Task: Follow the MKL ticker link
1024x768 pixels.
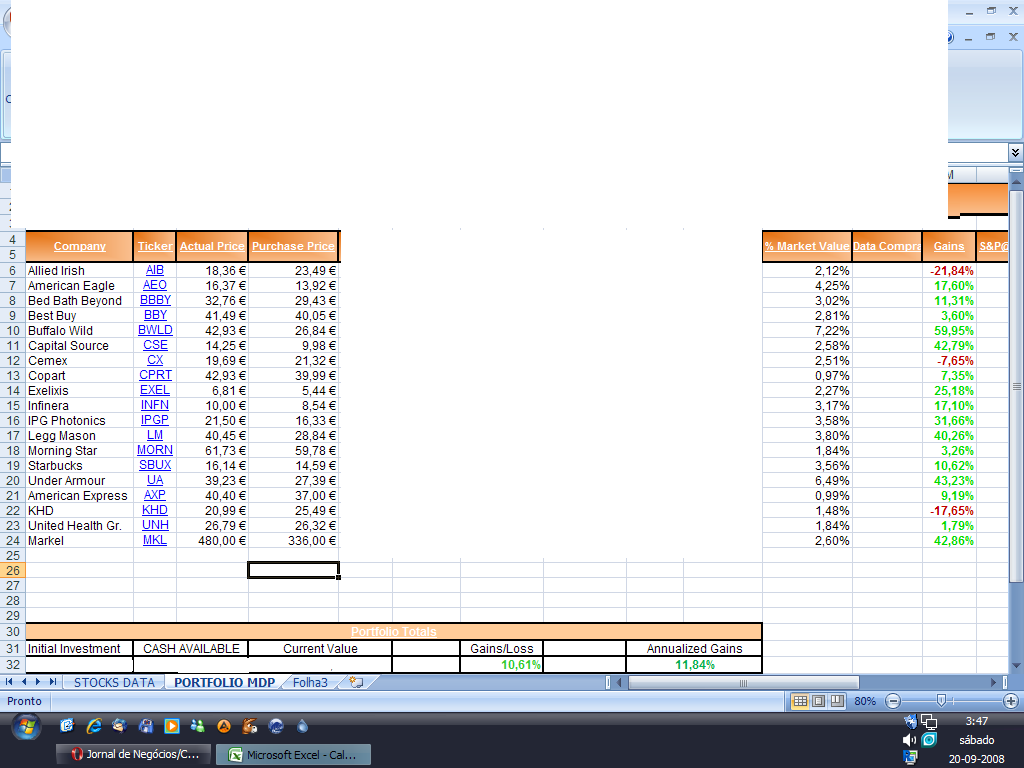Action: pyautogui.click(x=155, y=540)
